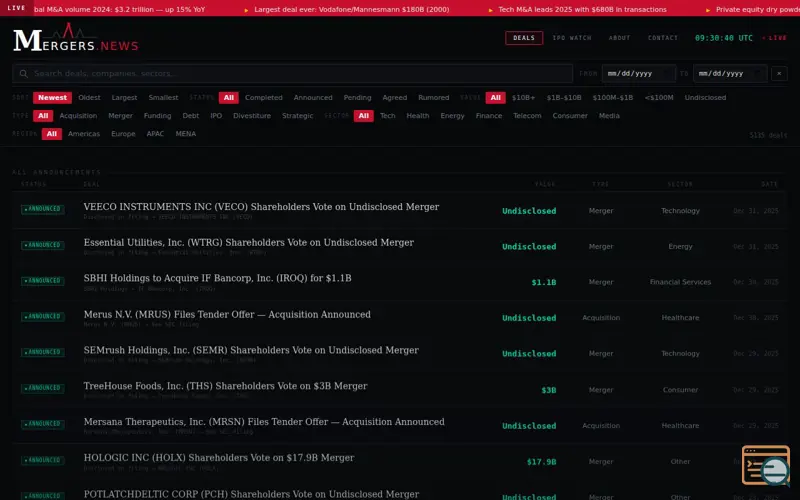The width and height of the screenshot is (800, 500).
Task: Sort deals by Oldest
Action: tap(89, 97)
